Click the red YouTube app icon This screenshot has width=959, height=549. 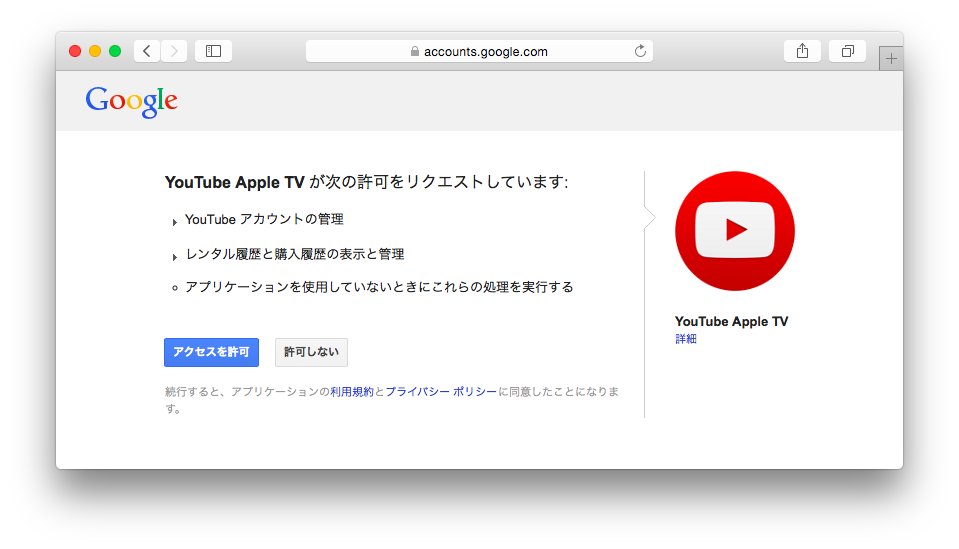coord(735,231)
